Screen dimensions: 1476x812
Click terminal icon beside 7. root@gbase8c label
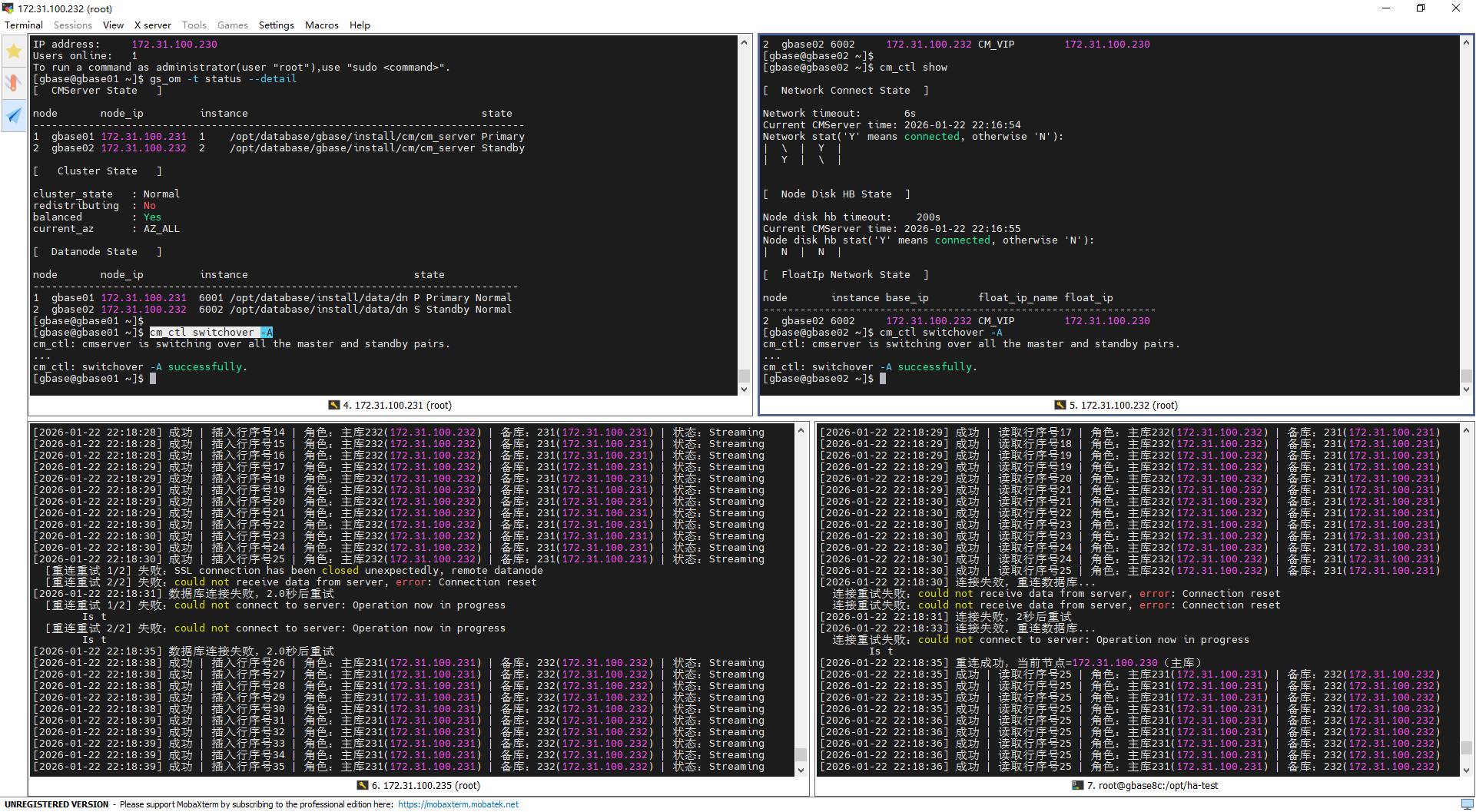[1077, 785]
